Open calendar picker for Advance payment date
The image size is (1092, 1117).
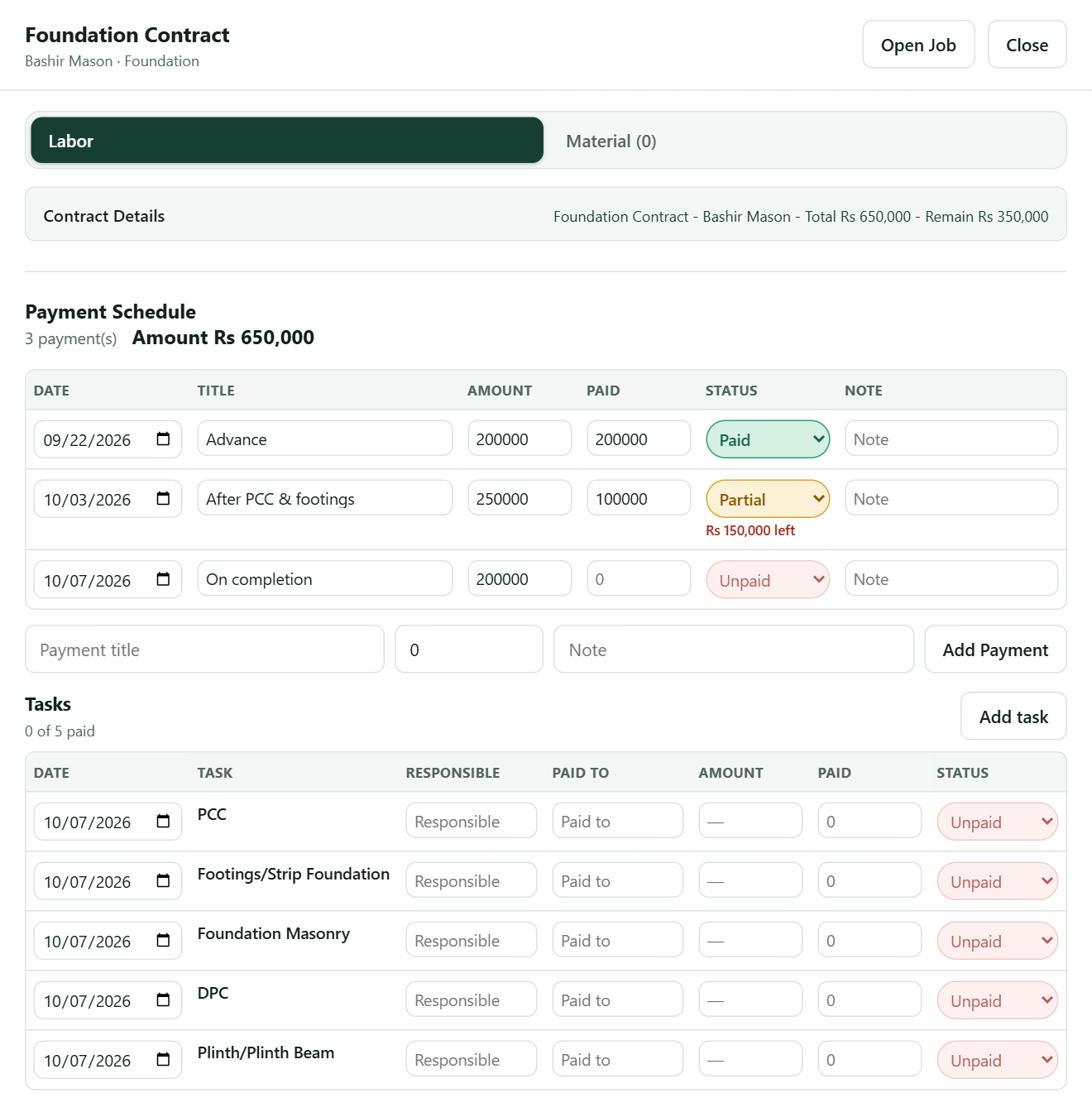[x=163, y=439]
